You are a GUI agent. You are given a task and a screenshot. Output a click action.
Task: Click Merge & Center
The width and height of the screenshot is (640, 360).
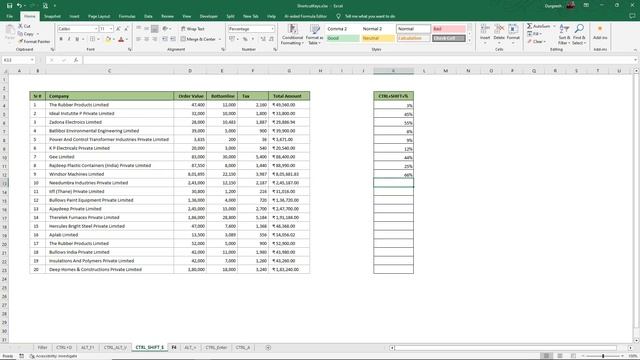[198, 39]
